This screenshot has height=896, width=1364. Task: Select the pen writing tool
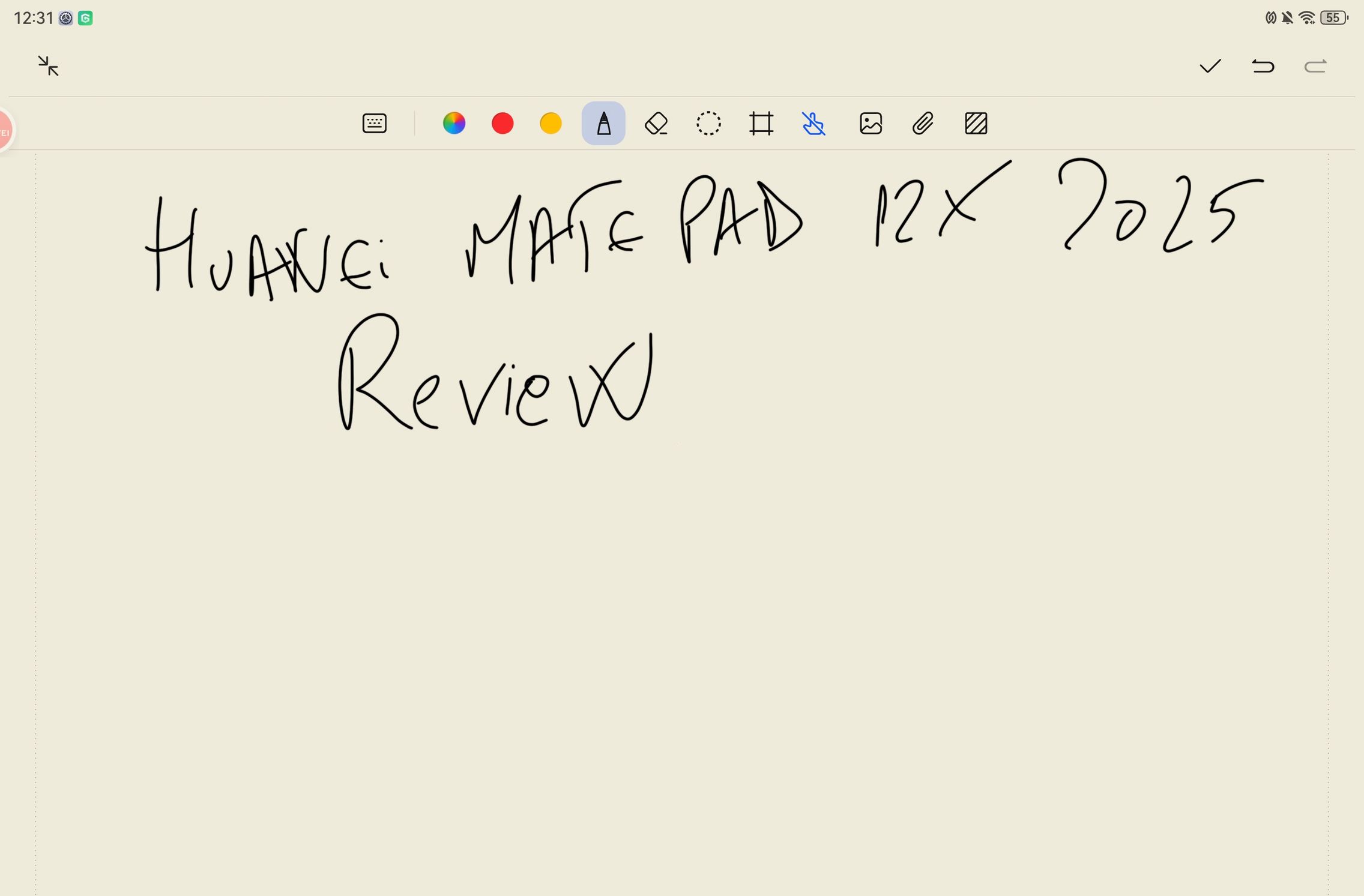[x=603, y=124]
